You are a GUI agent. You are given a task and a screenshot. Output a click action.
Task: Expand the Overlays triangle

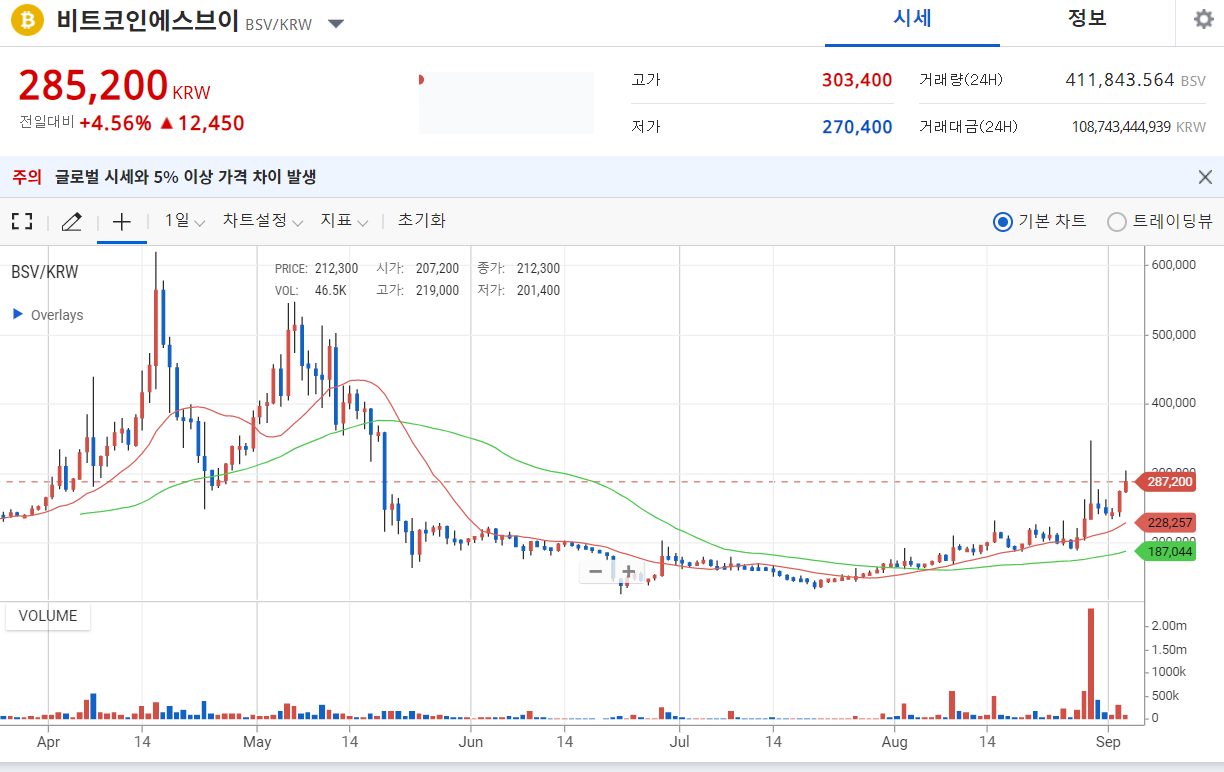coord(17,314)
